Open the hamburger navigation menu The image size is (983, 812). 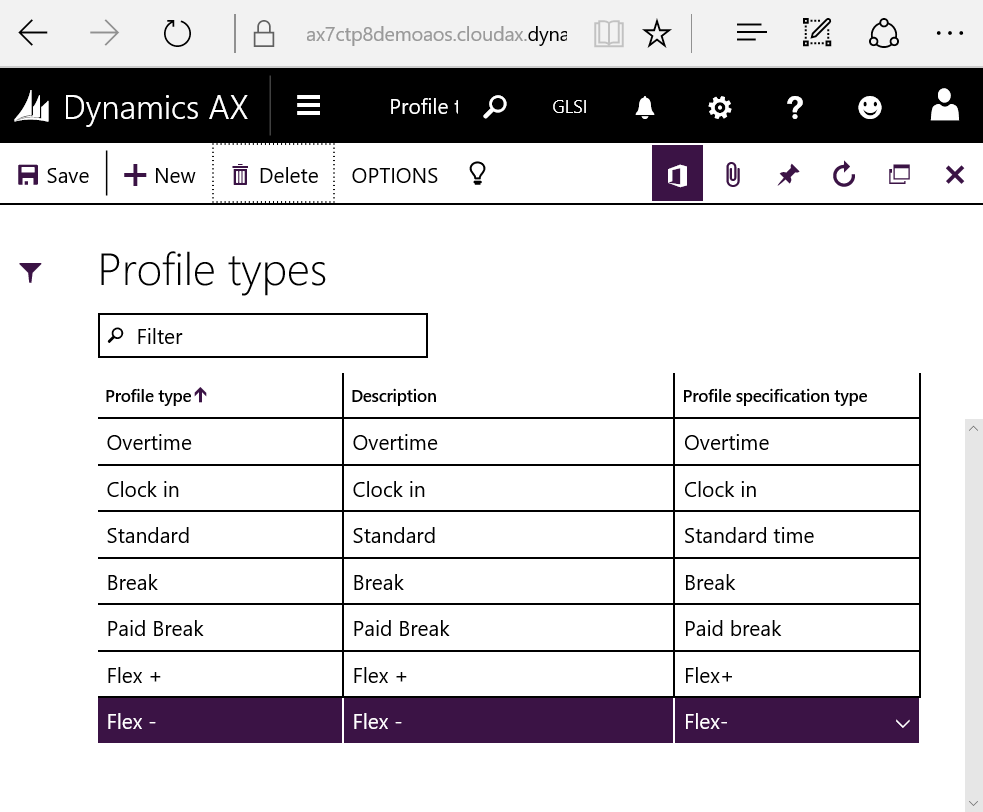coord(308,106)
